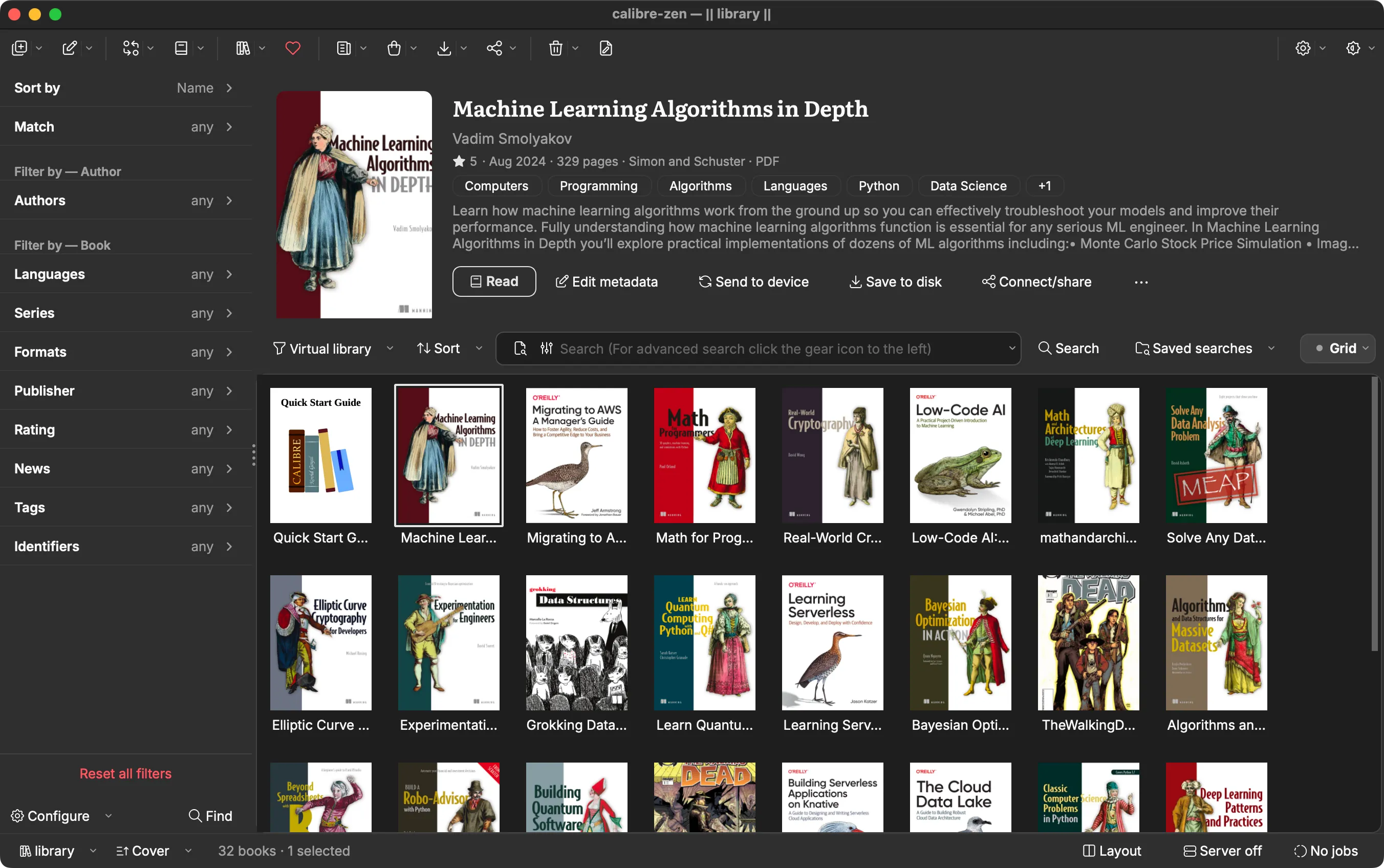Click the full text search page icon
The height and width of the screenshot is (868, 1384).
coord(520,349)
